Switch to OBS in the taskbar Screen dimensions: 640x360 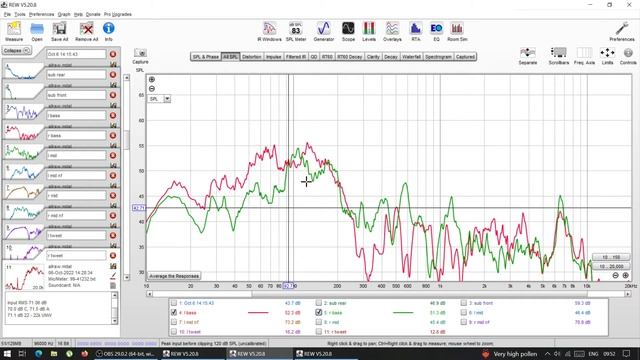[x=125, y=354]
